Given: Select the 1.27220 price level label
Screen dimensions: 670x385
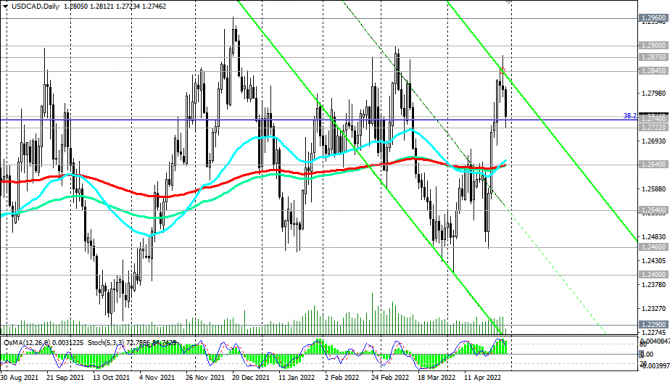Looking at the screenshot, I should (x=653, y=127).
